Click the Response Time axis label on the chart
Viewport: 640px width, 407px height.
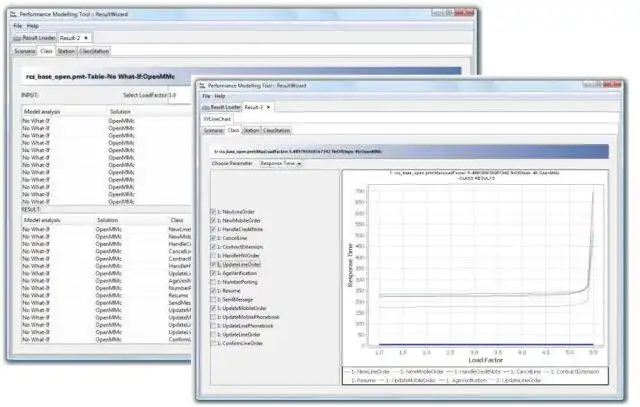coord(350,265)
